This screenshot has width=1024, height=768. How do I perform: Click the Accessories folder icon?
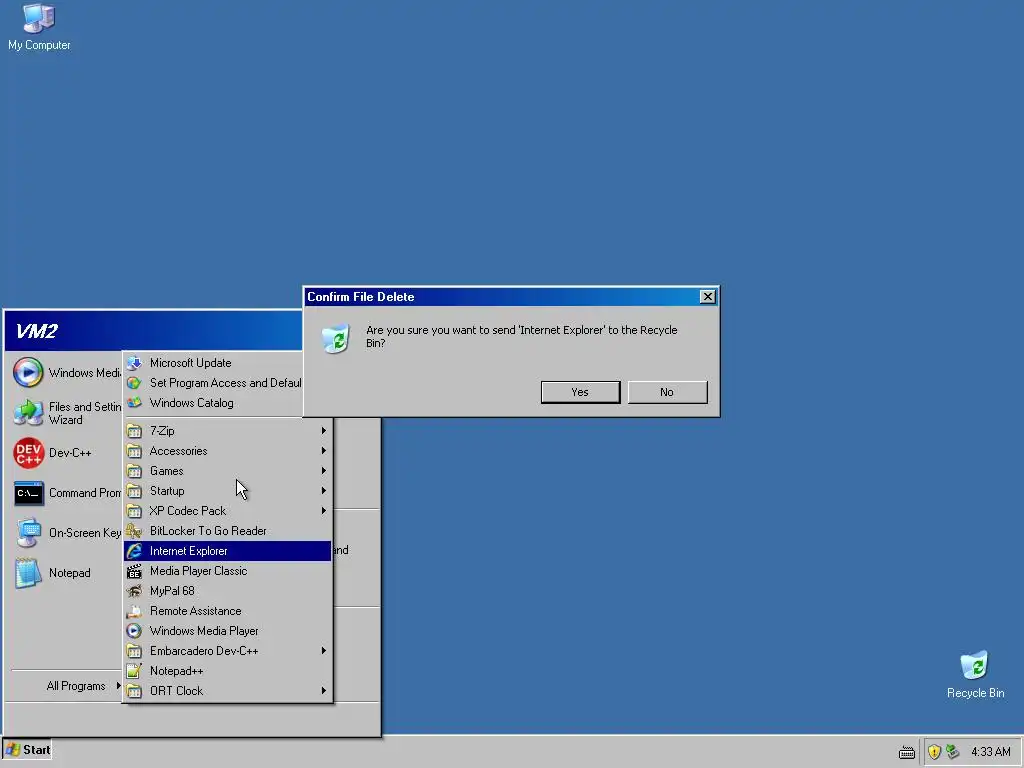(134, 451)
